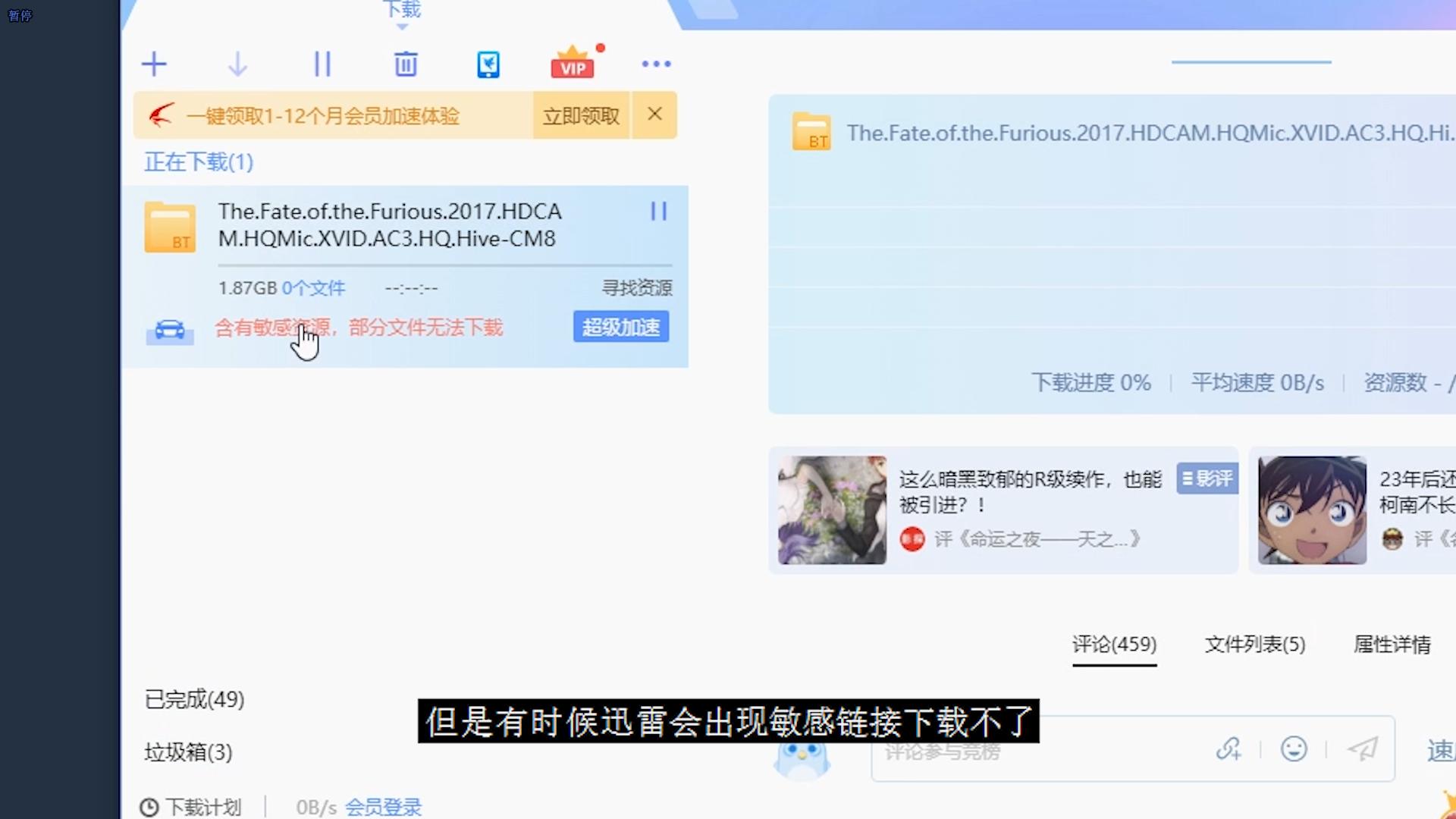
Task: Click the pause-all toolbar icon
Action: point(322,64)
